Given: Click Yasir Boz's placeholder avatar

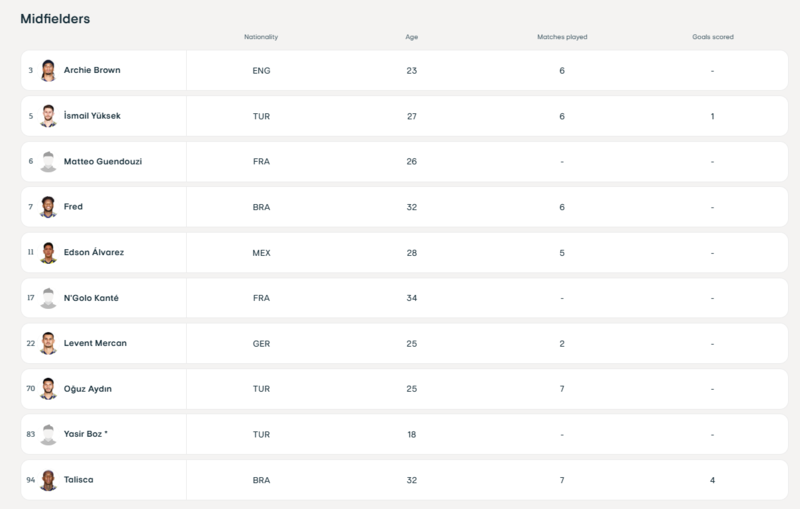Looking at the screenshot, I should coord(48,435).
